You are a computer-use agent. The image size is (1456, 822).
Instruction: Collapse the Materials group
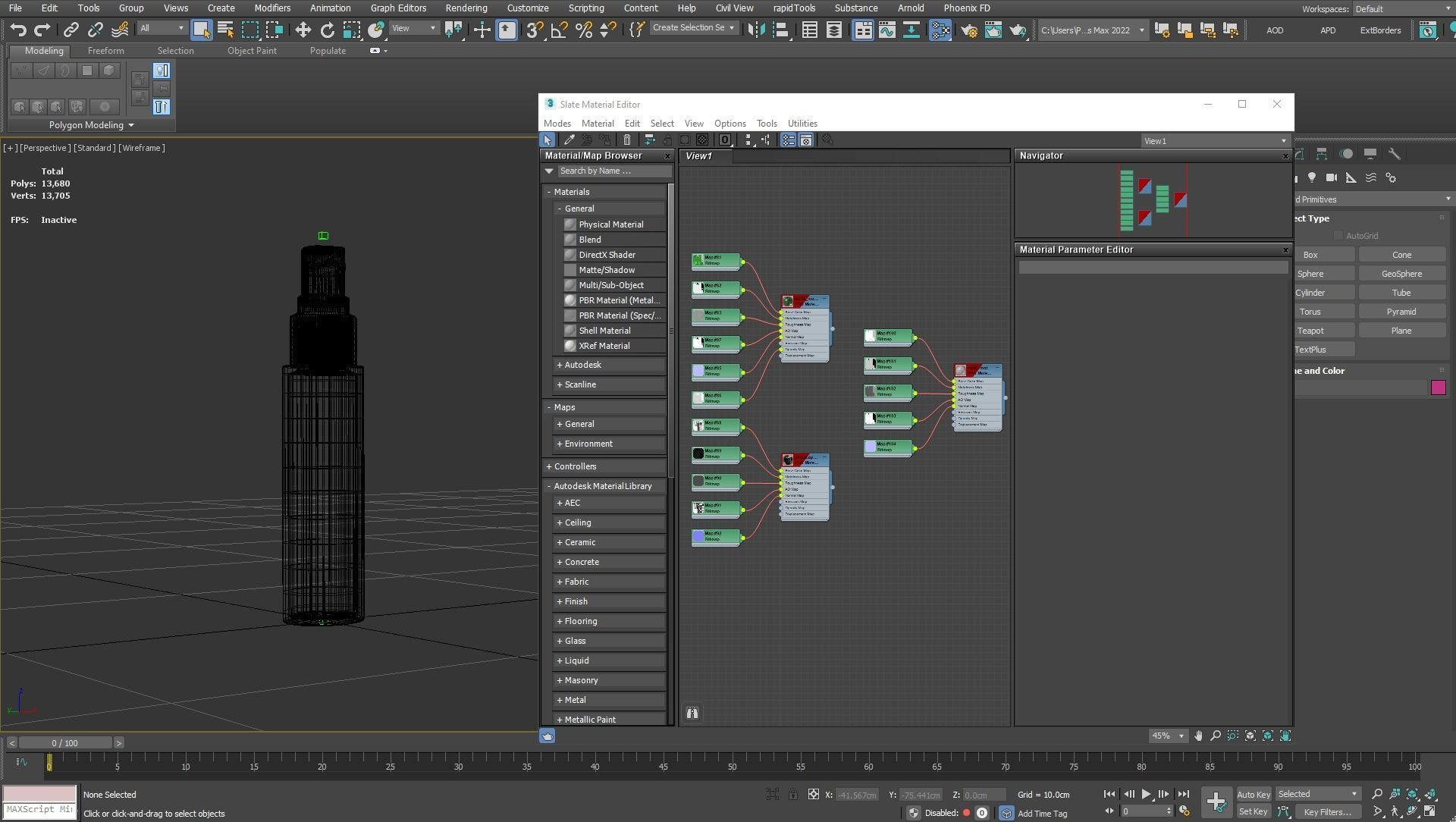(549, 192)
